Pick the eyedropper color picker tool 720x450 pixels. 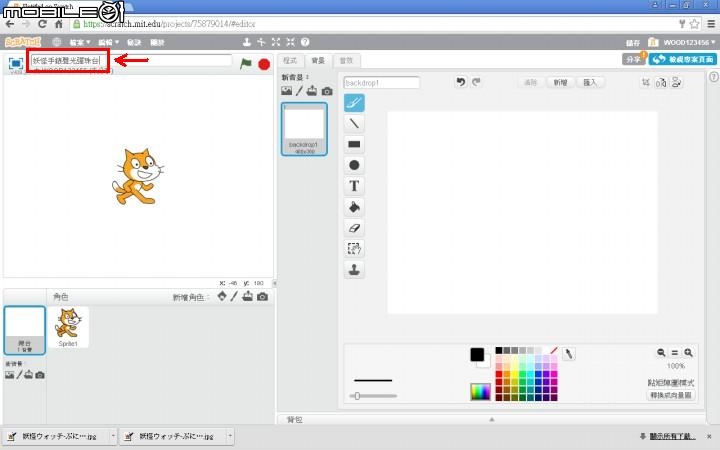tap(568, 354)
